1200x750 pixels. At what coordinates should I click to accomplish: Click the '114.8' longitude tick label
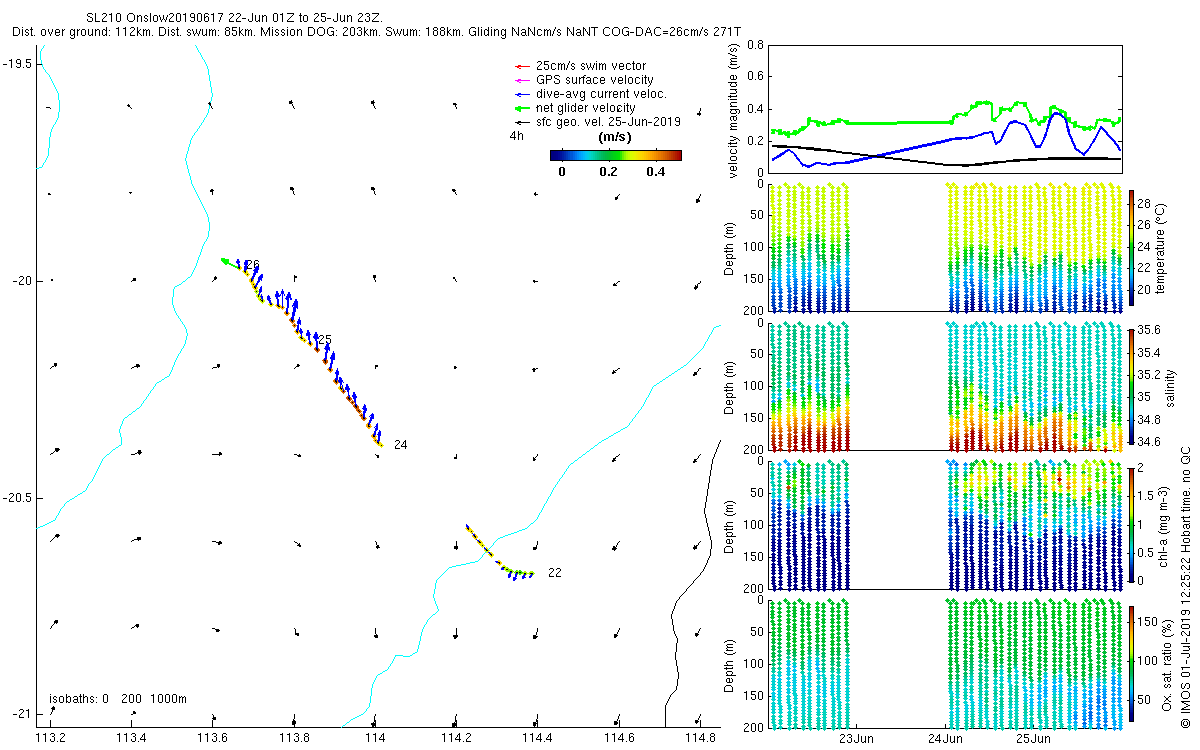click(700, 738)
